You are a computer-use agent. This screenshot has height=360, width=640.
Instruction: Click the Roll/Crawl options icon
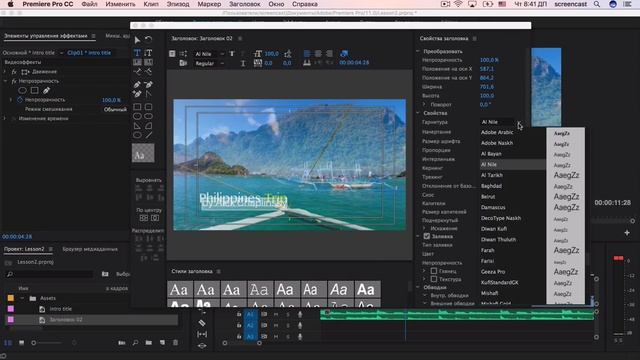pos(183,54)
